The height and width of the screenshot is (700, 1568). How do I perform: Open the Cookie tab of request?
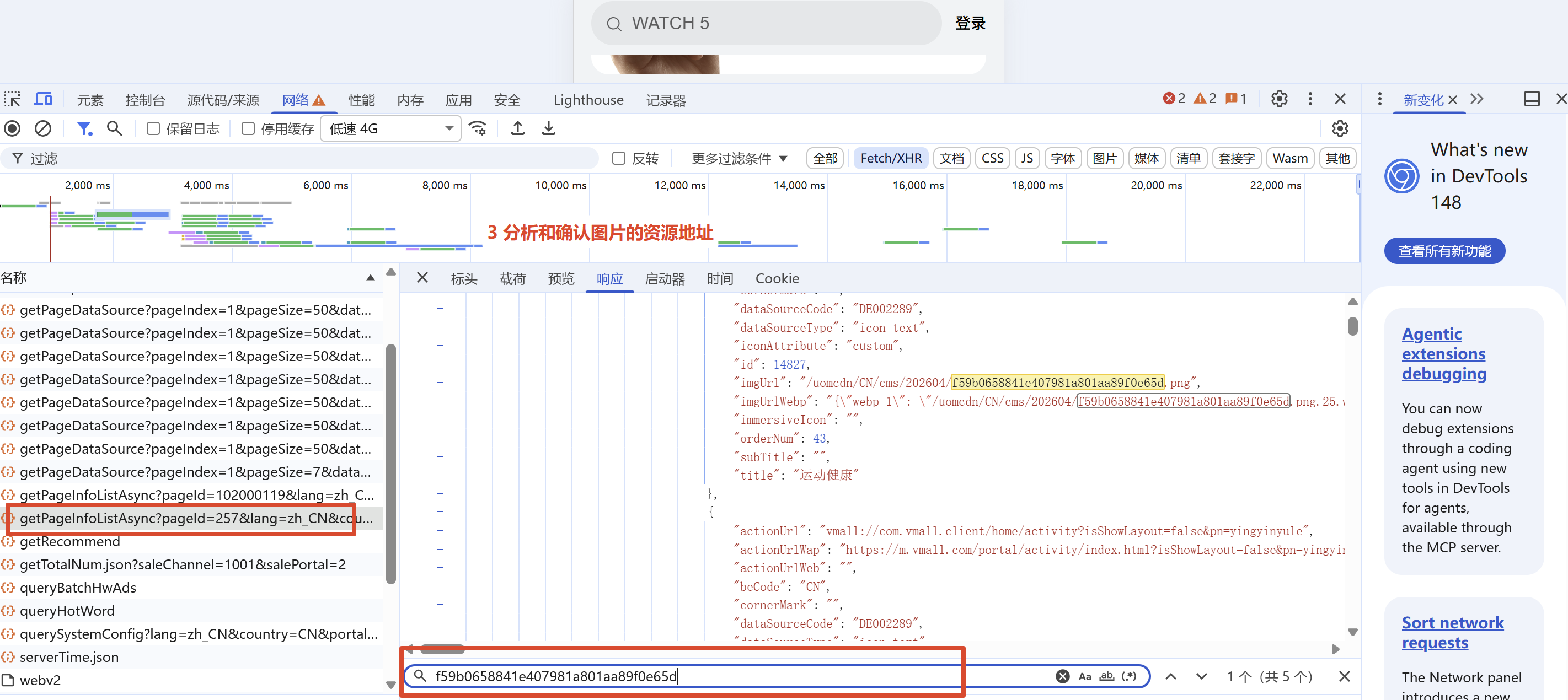(777, 278)
